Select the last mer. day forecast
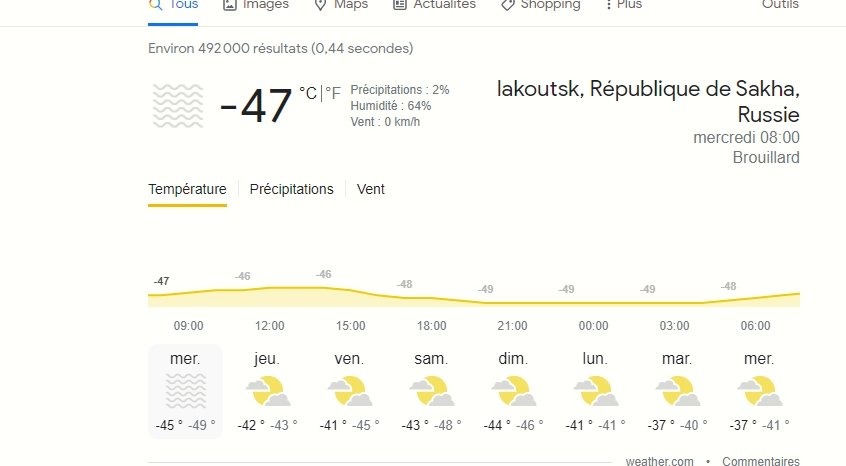Screen dimensions: 846x466 [760, 392]
